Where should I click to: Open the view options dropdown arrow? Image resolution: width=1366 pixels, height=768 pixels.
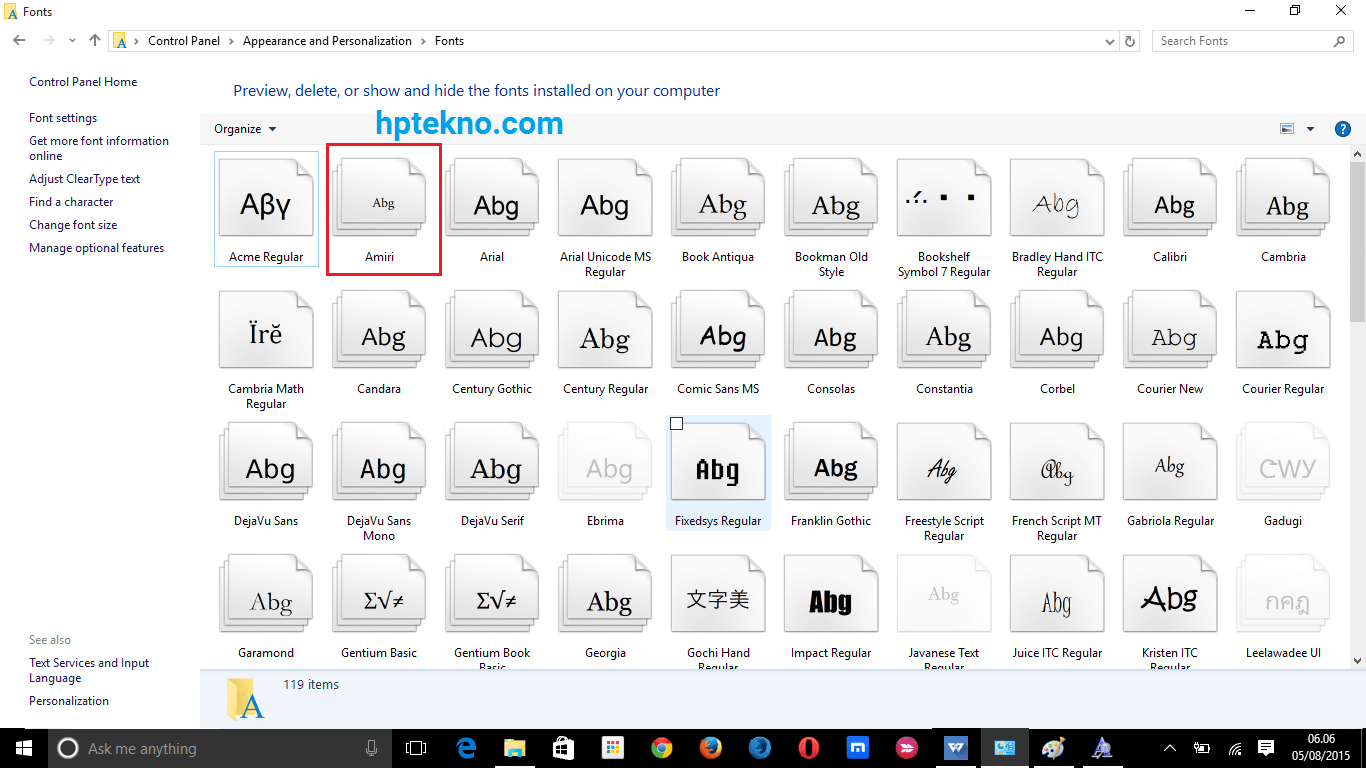[1310, 129]
